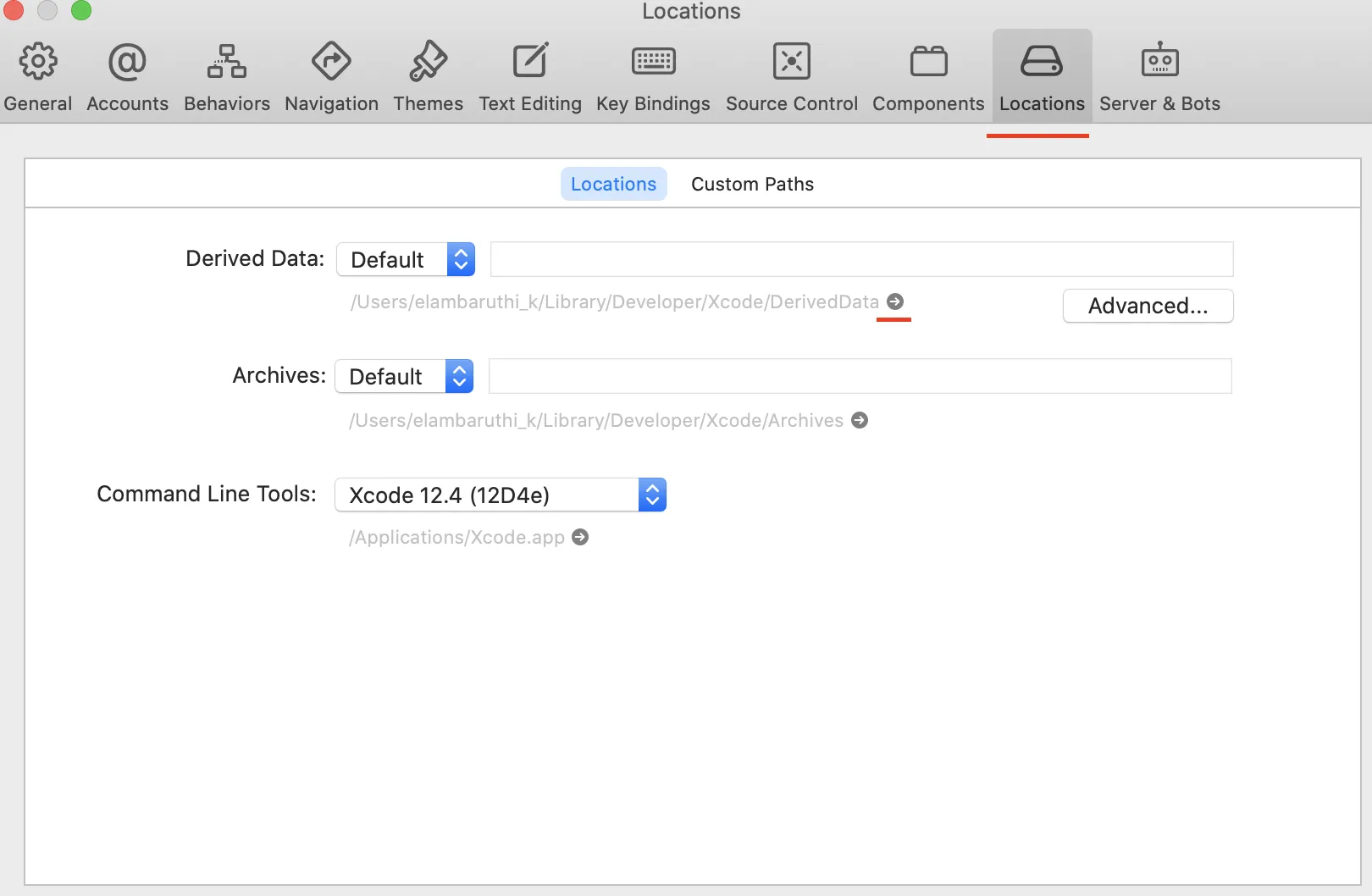Open the Server & Bots robot icon

pyautogui.click(x=1160, y=60)
